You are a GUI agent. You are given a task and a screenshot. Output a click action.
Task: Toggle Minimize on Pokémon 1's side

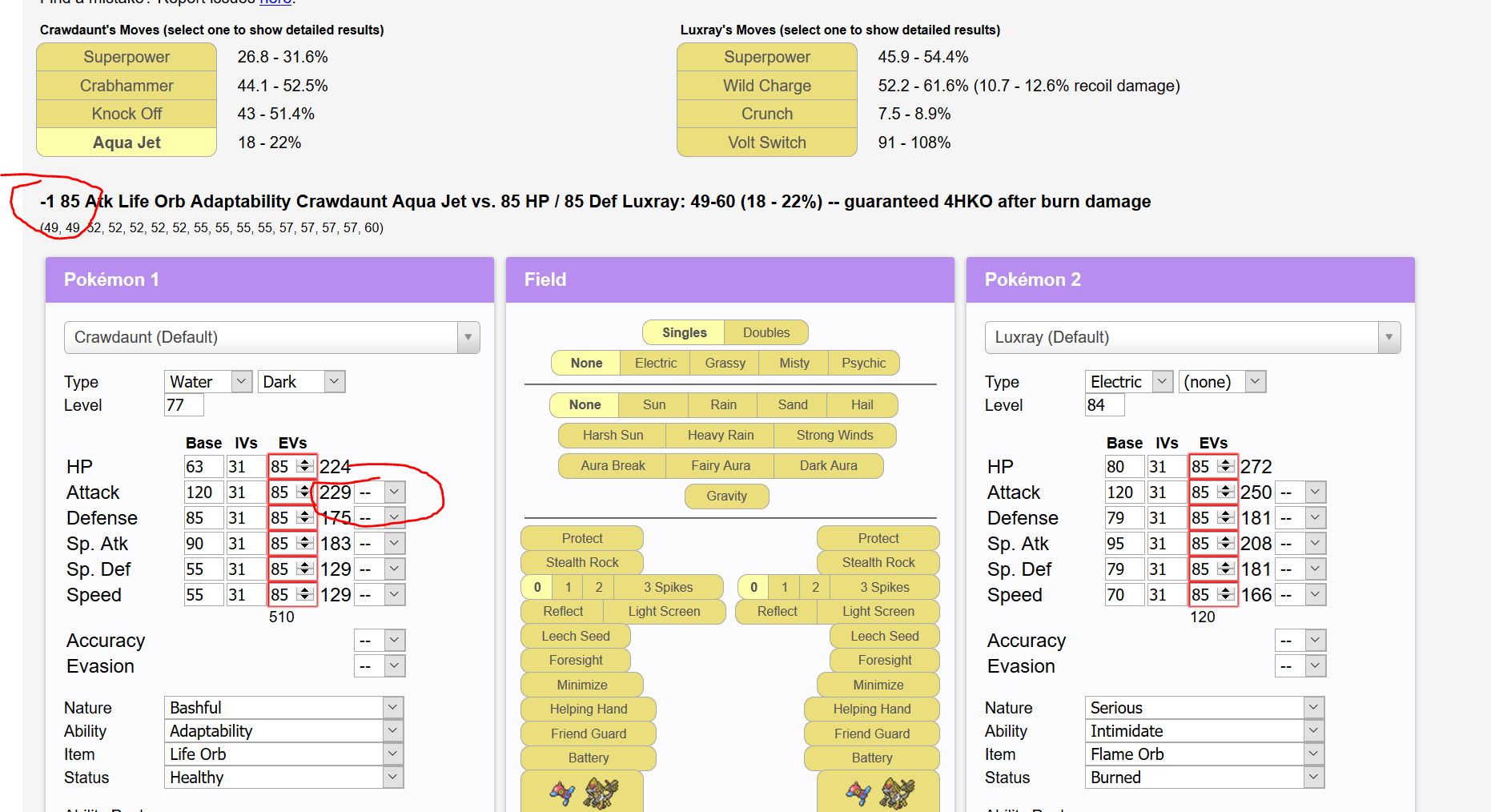point(582,685)
